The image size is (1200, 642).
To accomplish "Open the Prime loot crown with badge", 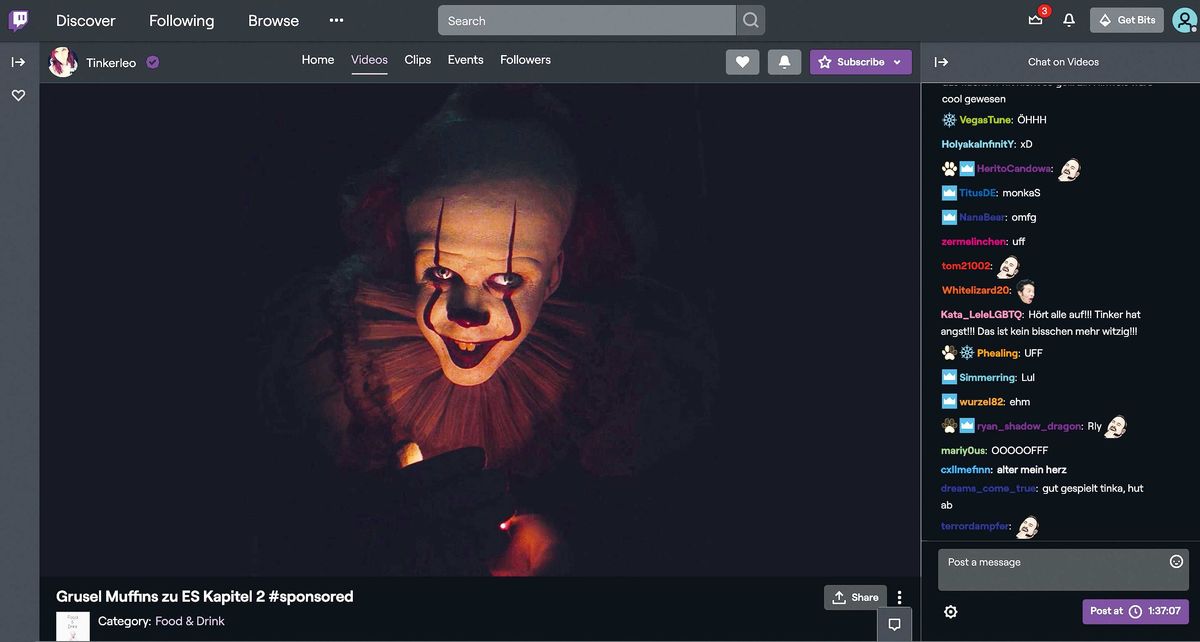I will [1036, 19].
